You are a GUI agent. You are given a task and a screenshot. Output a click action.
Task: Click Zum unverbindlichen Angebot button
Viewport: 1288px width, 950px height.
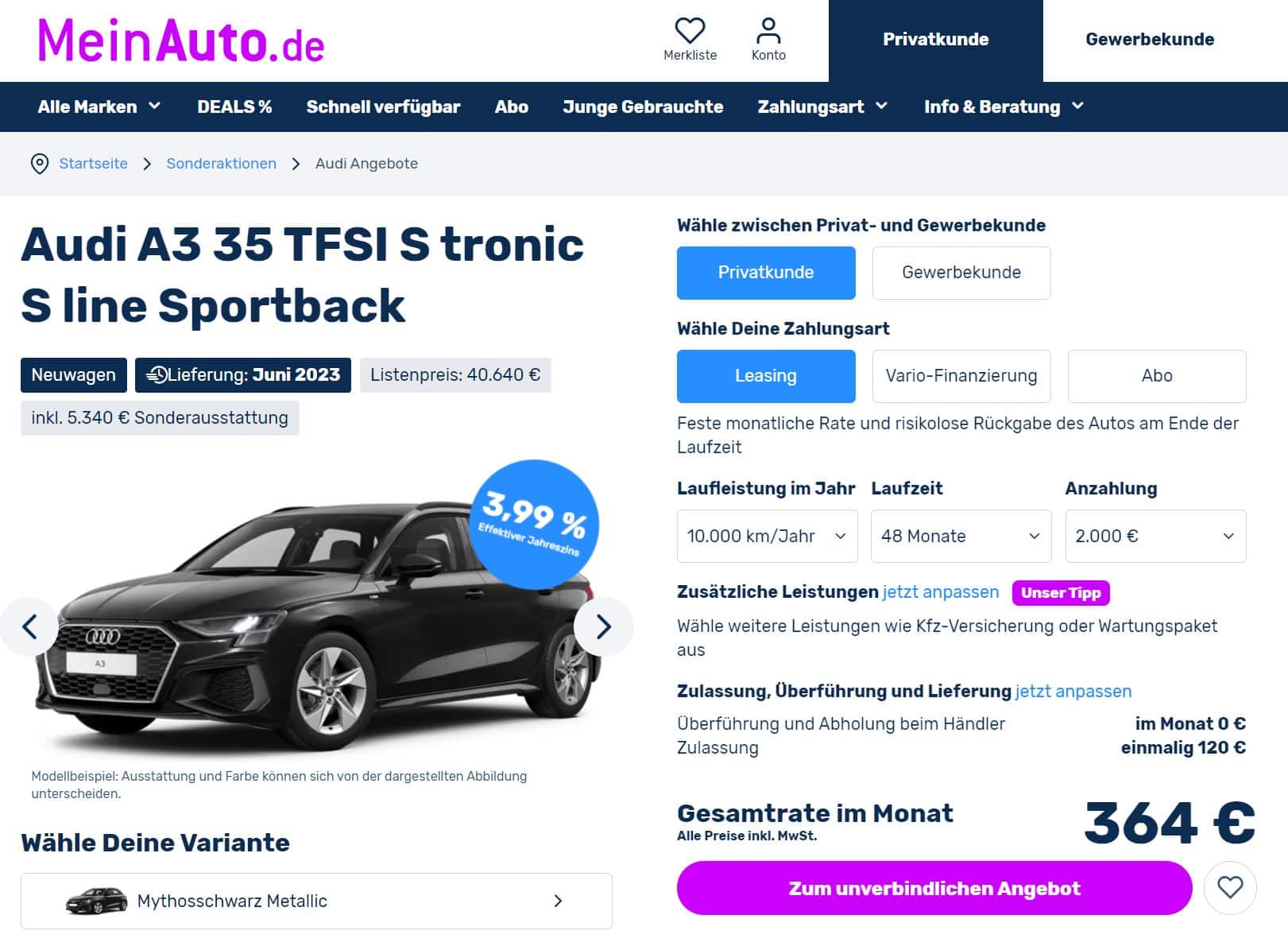tap(934, 888)
